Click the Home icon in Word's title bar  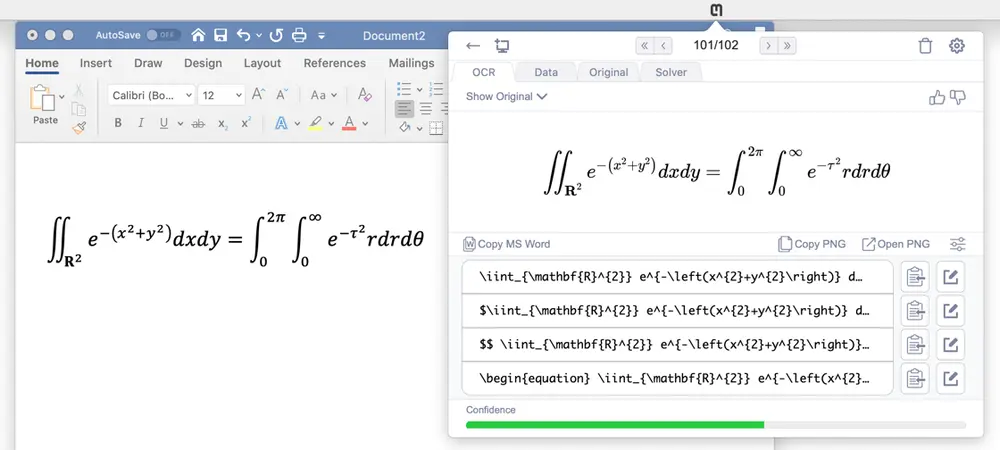198,35
